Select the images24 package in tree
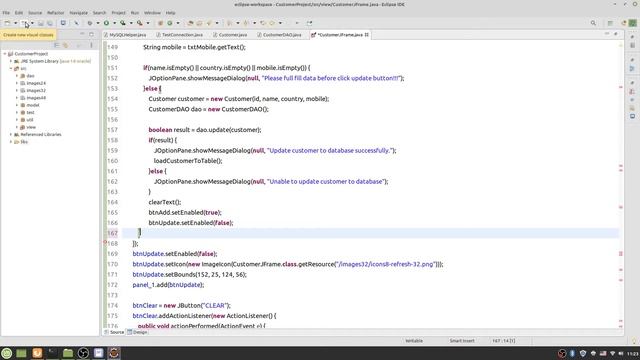This screenshot has height=360, width=640. coord(36,83)
